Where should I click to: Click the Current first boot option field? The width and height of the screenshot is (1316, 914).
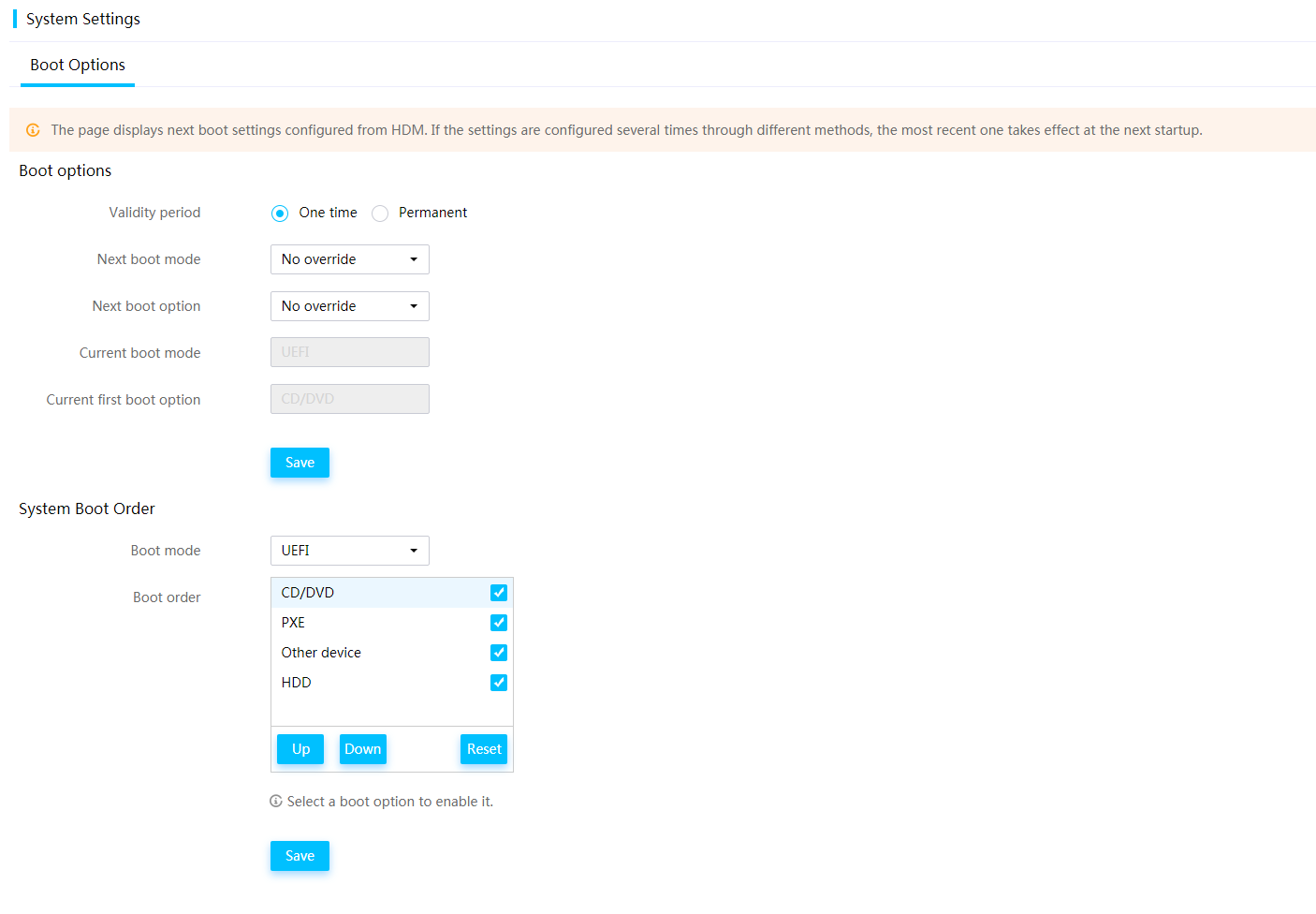pyautogui.click(x=350, y=399)
